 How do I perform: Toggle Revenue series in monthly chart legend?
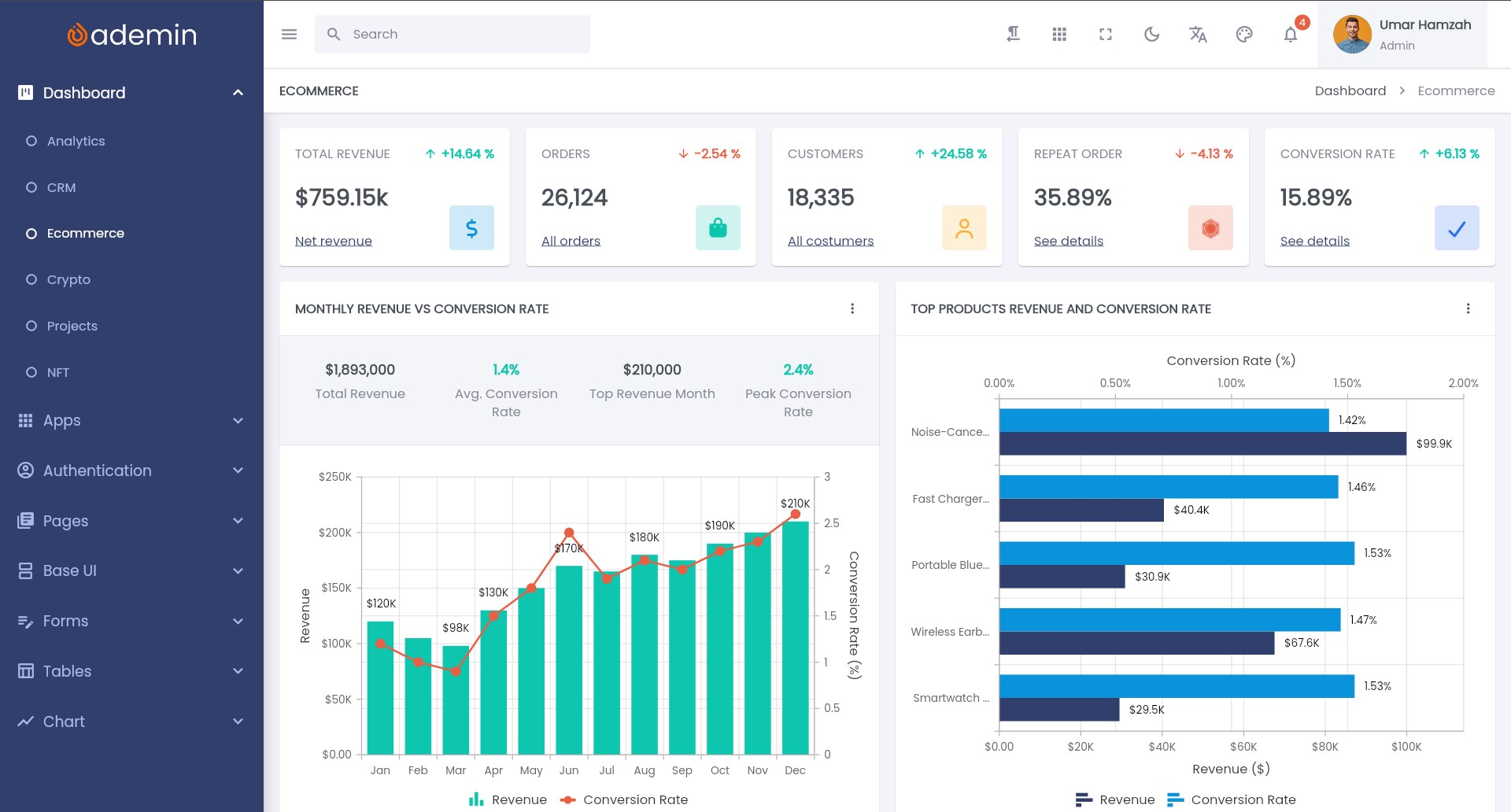coord(508,799)
